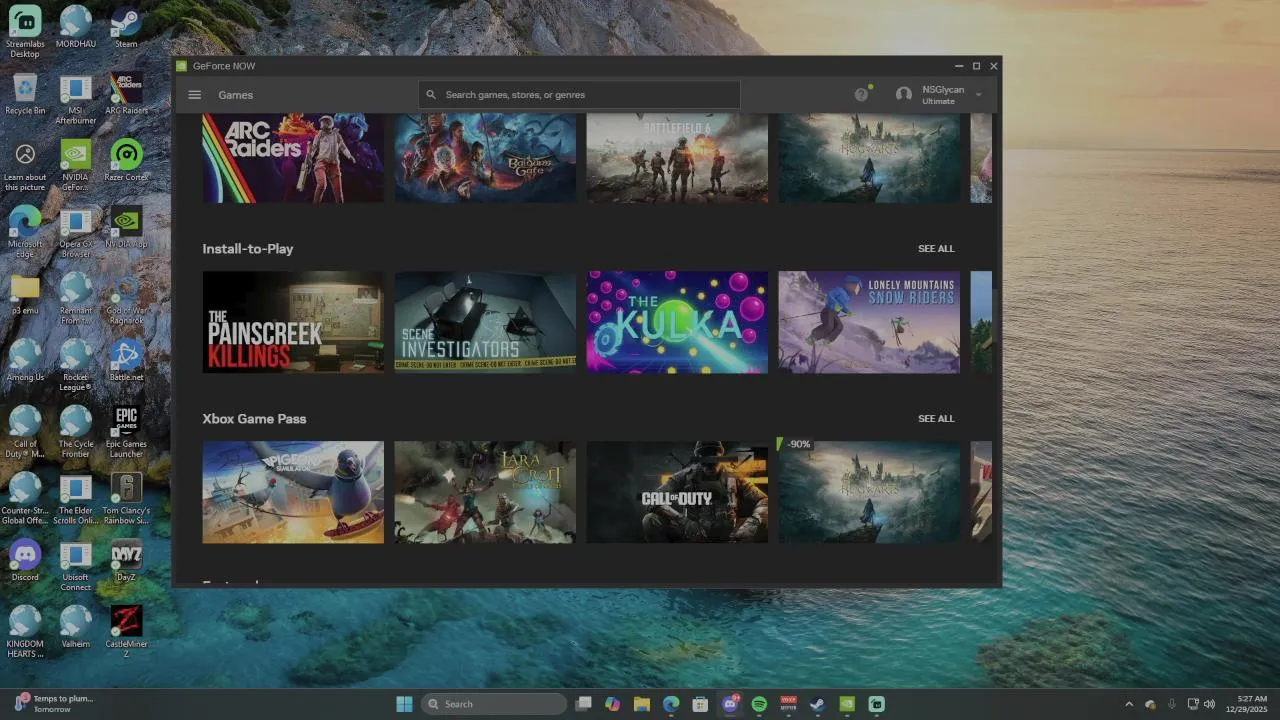Select the Razer Cortex desktop icon

[126, 162]
